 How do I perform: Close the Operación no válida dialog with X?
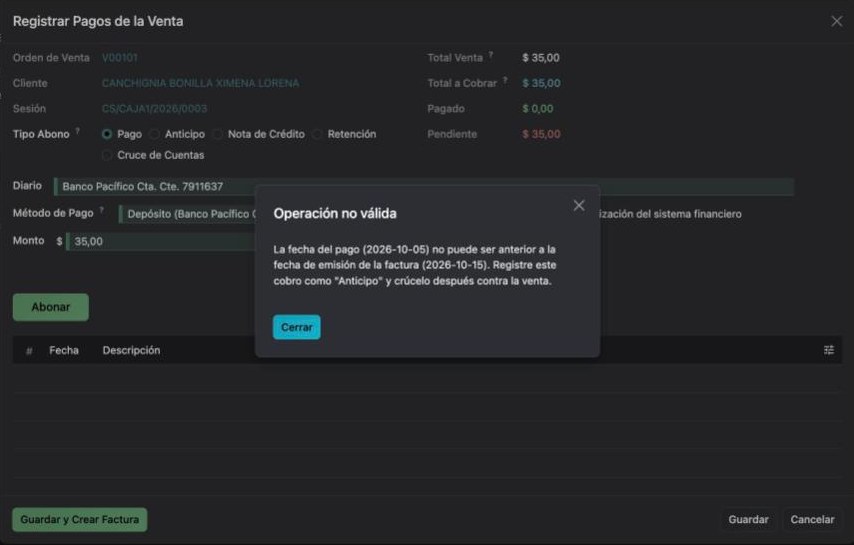tap(579, 206)
